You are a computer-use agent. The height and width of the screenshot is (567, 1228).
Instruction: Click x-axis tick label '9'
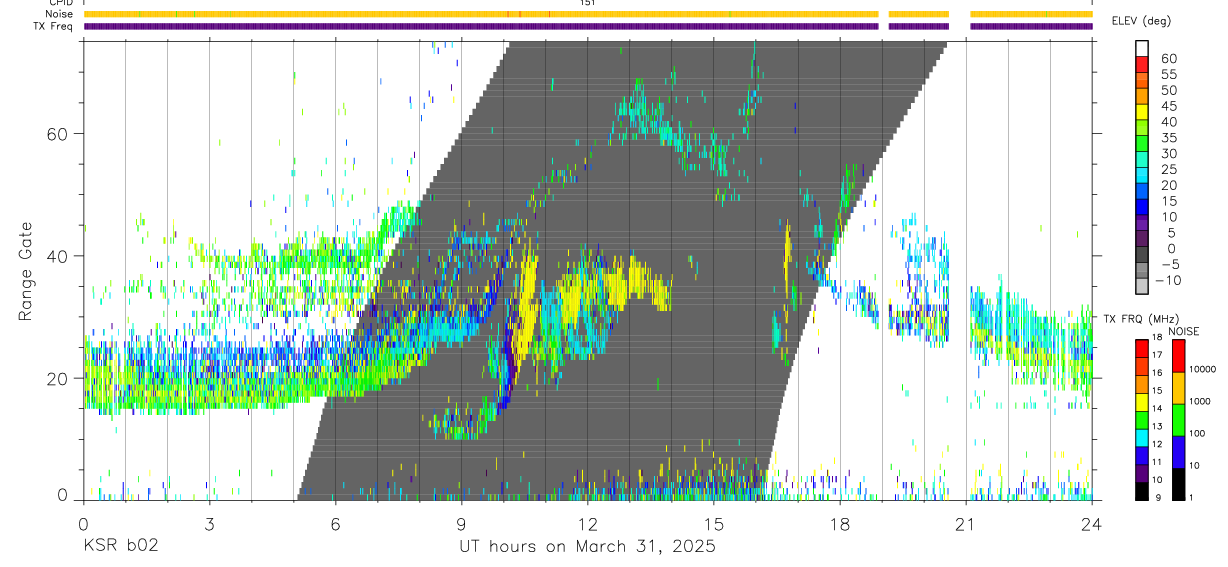[x=461, y=523]
